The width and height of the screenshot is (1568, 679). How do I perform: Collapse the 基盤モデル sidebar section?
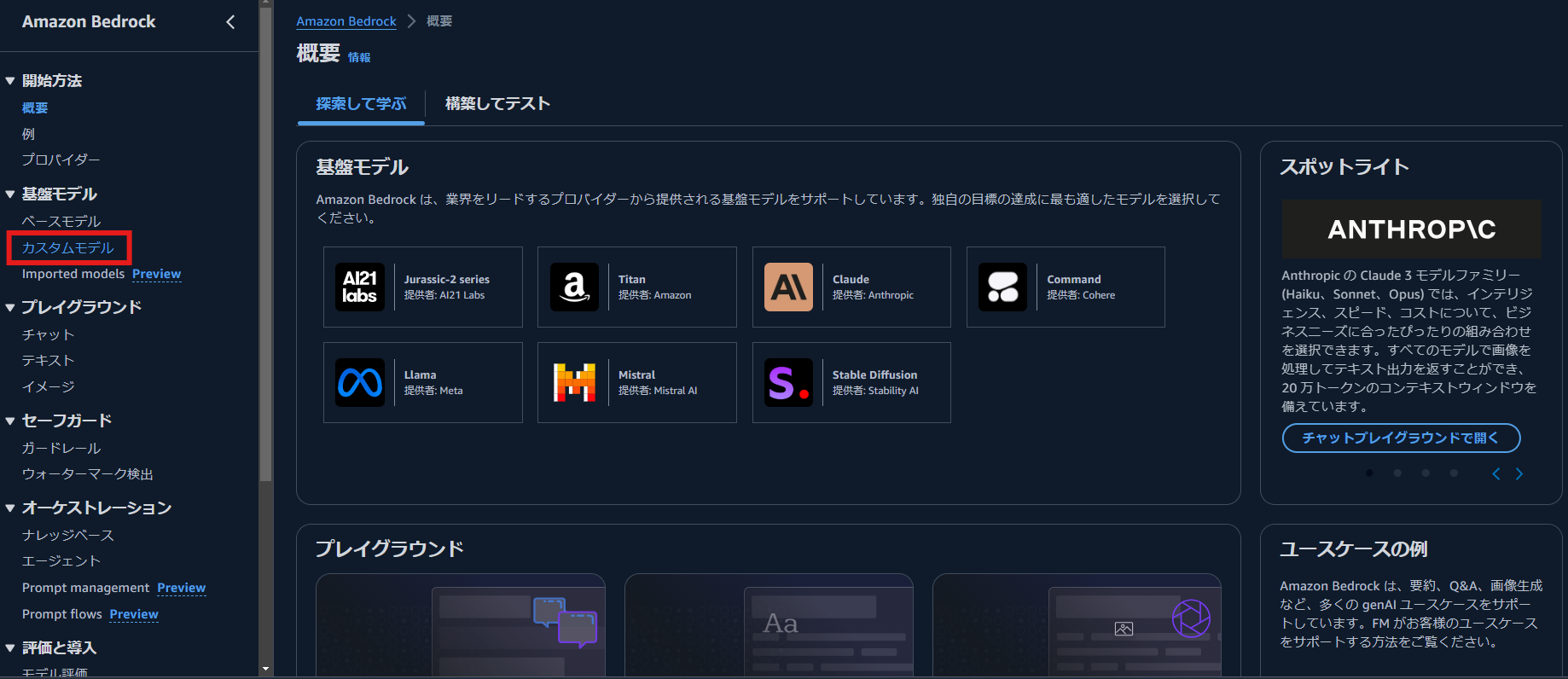pos(10,194)
